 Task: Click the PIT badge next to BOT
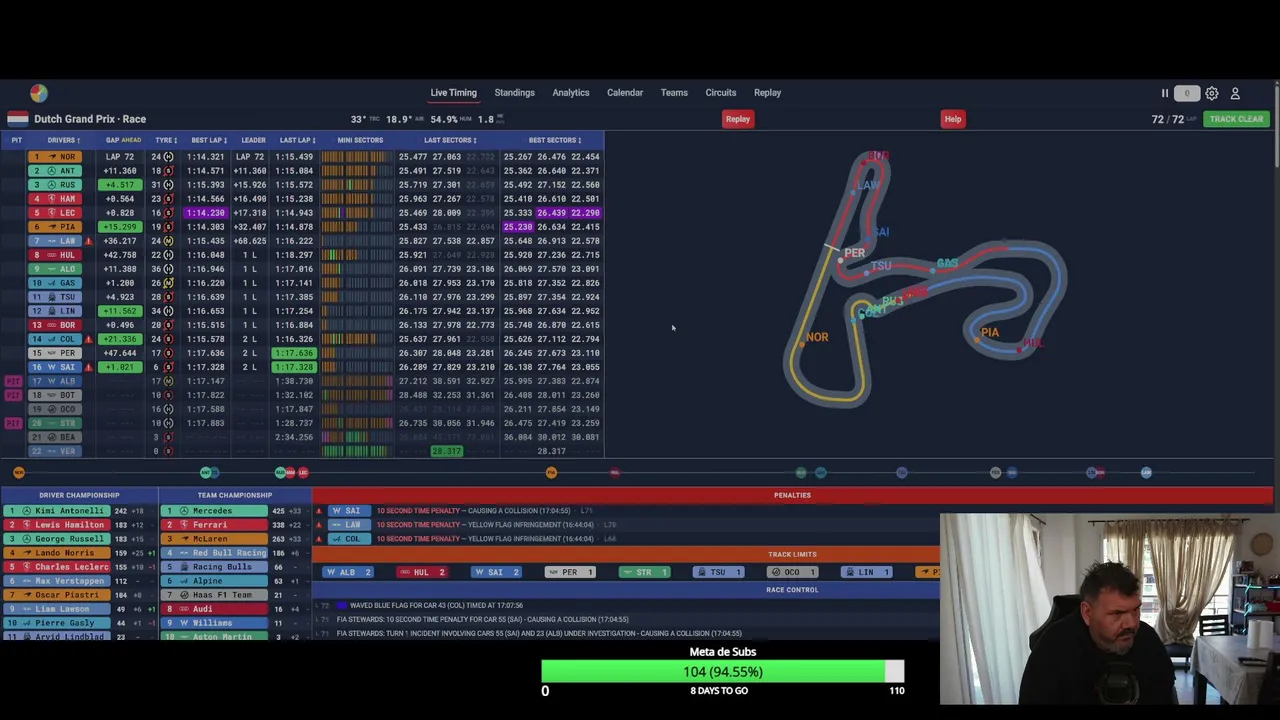pyautogui.click(x=13, y=395)
